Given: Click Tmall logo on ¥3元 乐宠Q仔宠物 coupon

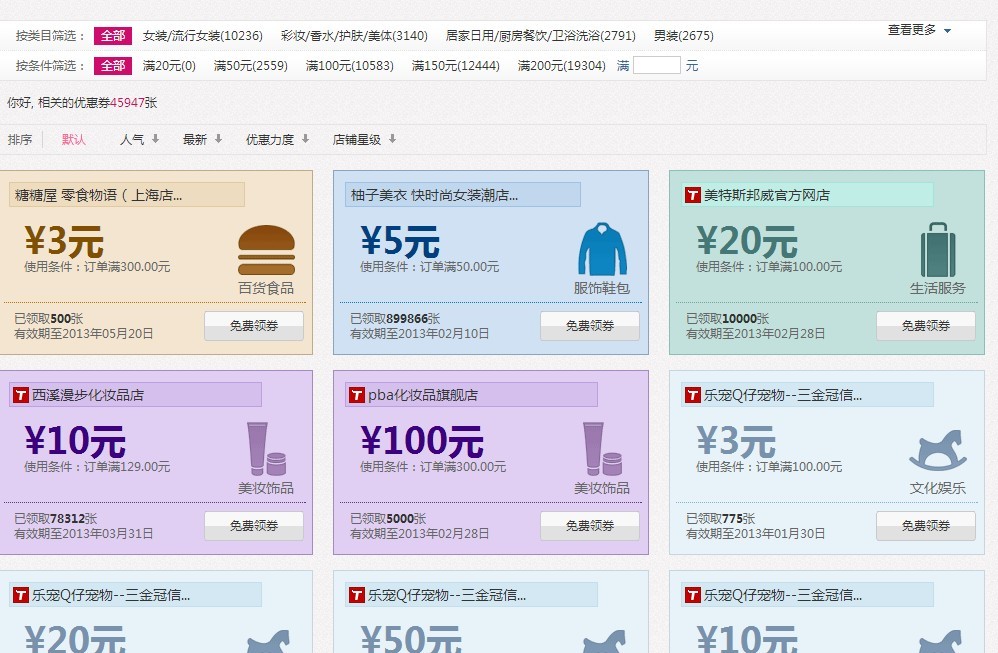Looking at the screenshot, I should pyautogui.click(x=692, y=395).
